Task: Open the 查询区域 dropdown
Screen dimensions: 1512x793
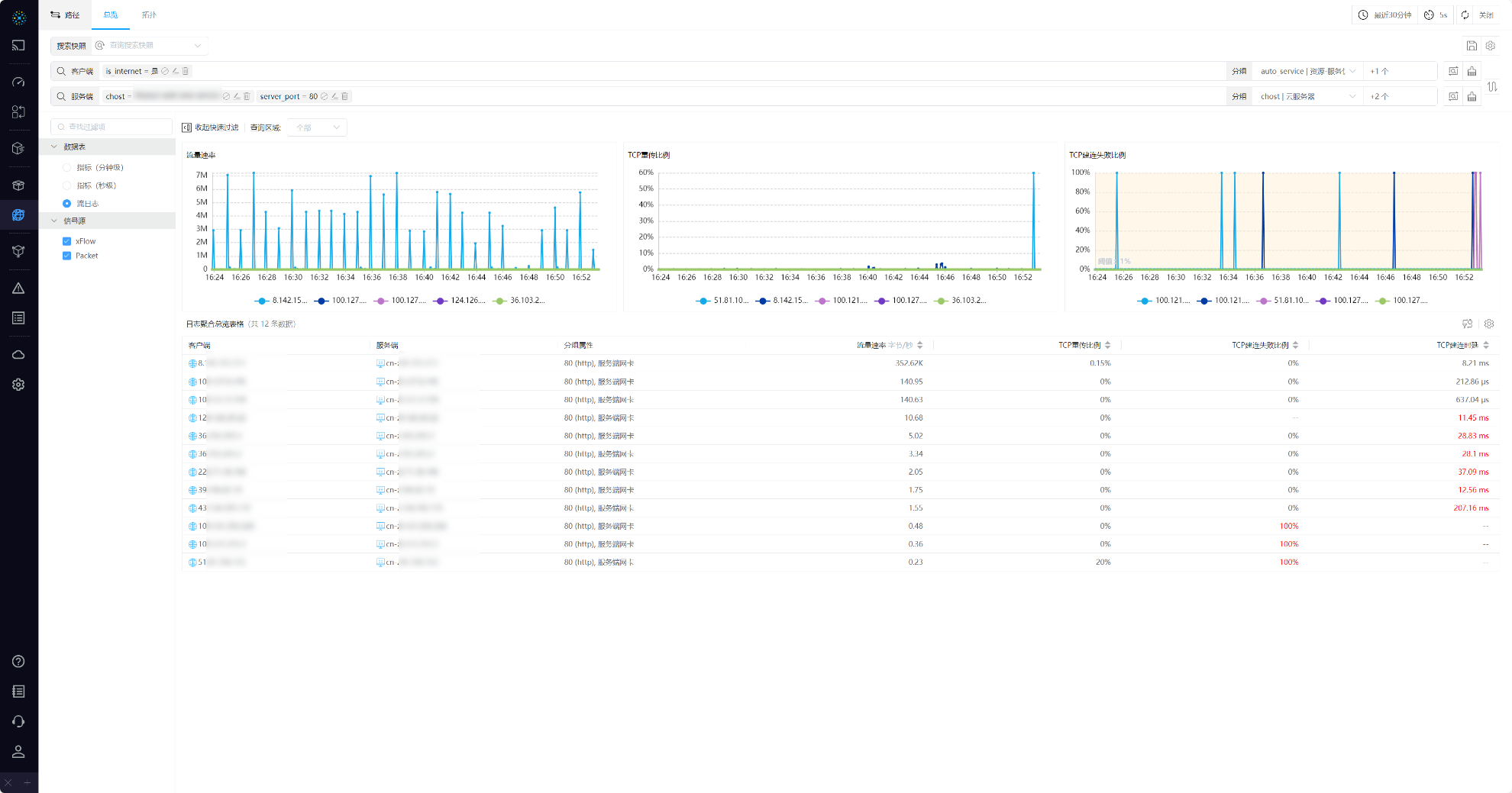Action: tap(317, 127)
